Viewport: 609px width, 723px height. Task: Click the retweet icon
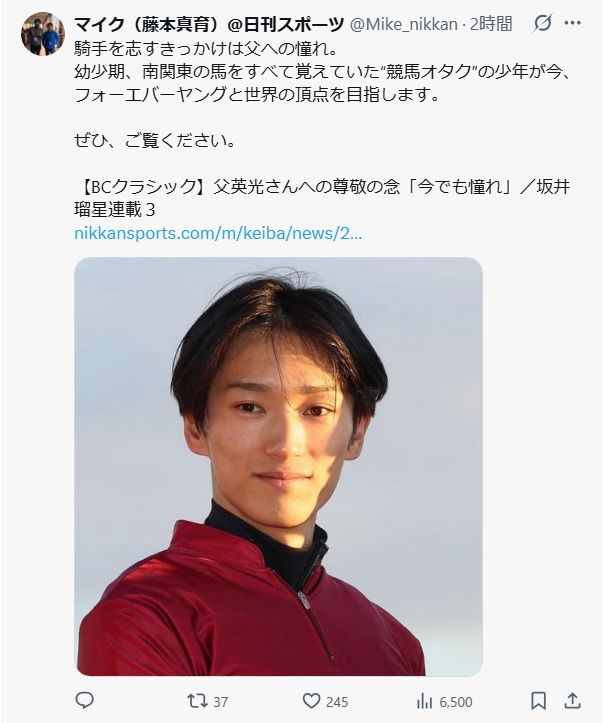pyautogui.click(x=197, y=701)
